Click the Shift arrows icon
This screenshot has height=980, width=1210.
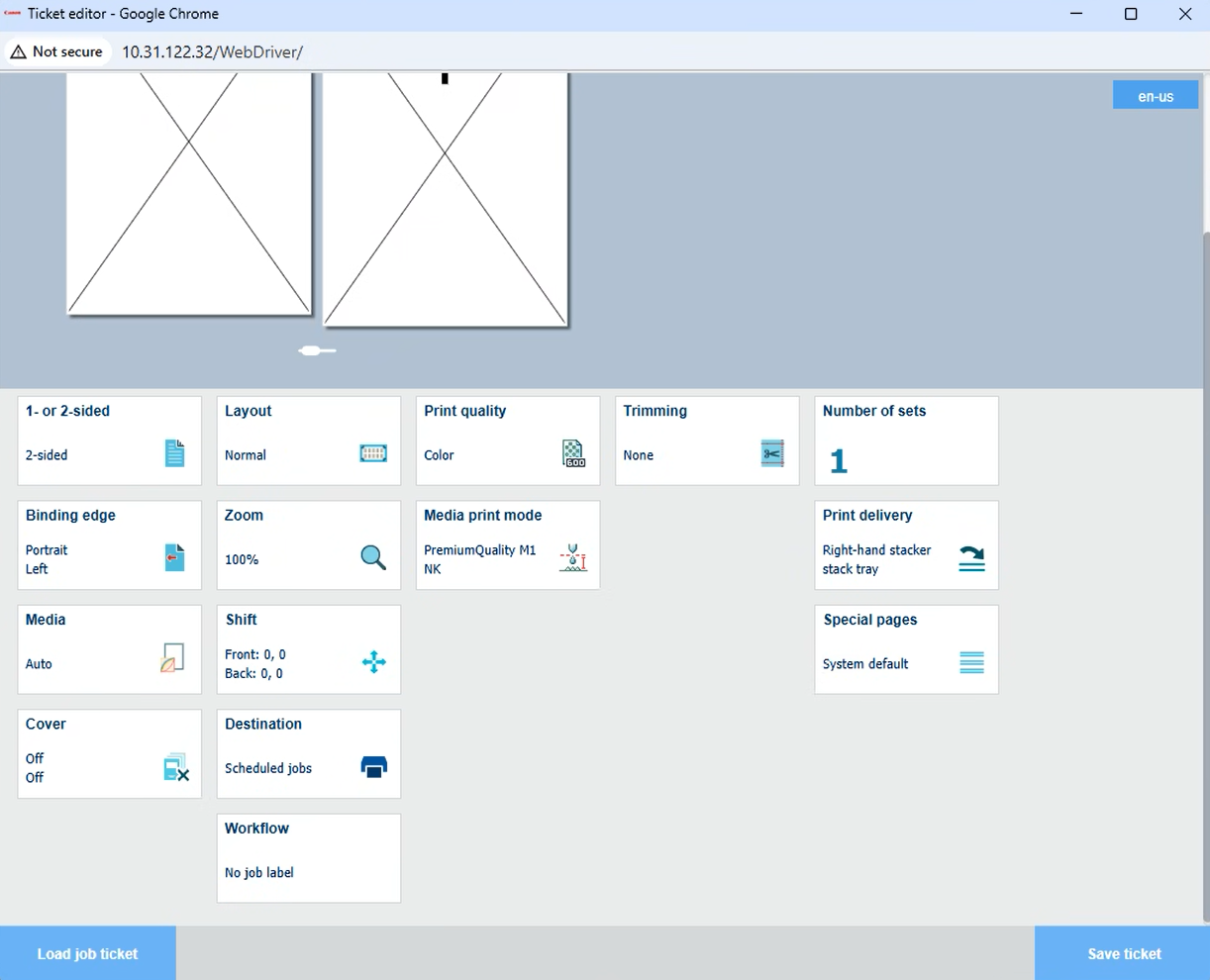pyautogui.click(x=373, y=662)
